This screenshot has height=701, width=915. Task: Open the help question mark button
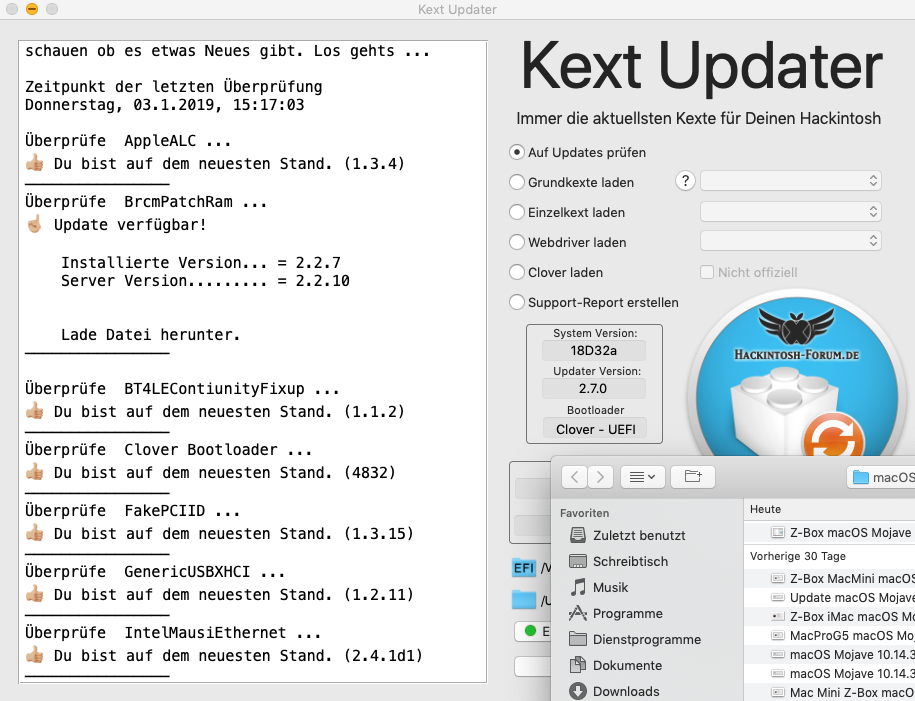tap(685, 181)
